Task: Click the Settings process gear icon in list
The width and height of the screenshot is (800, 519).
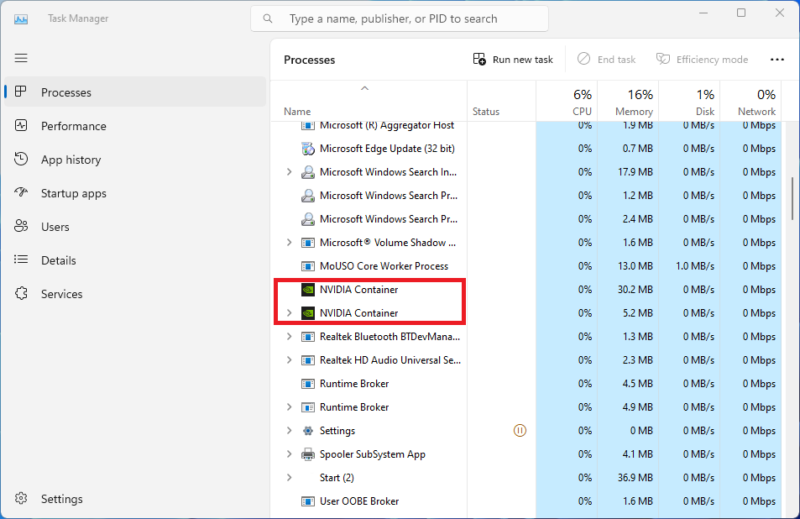Action: click(x=308, y=431)
